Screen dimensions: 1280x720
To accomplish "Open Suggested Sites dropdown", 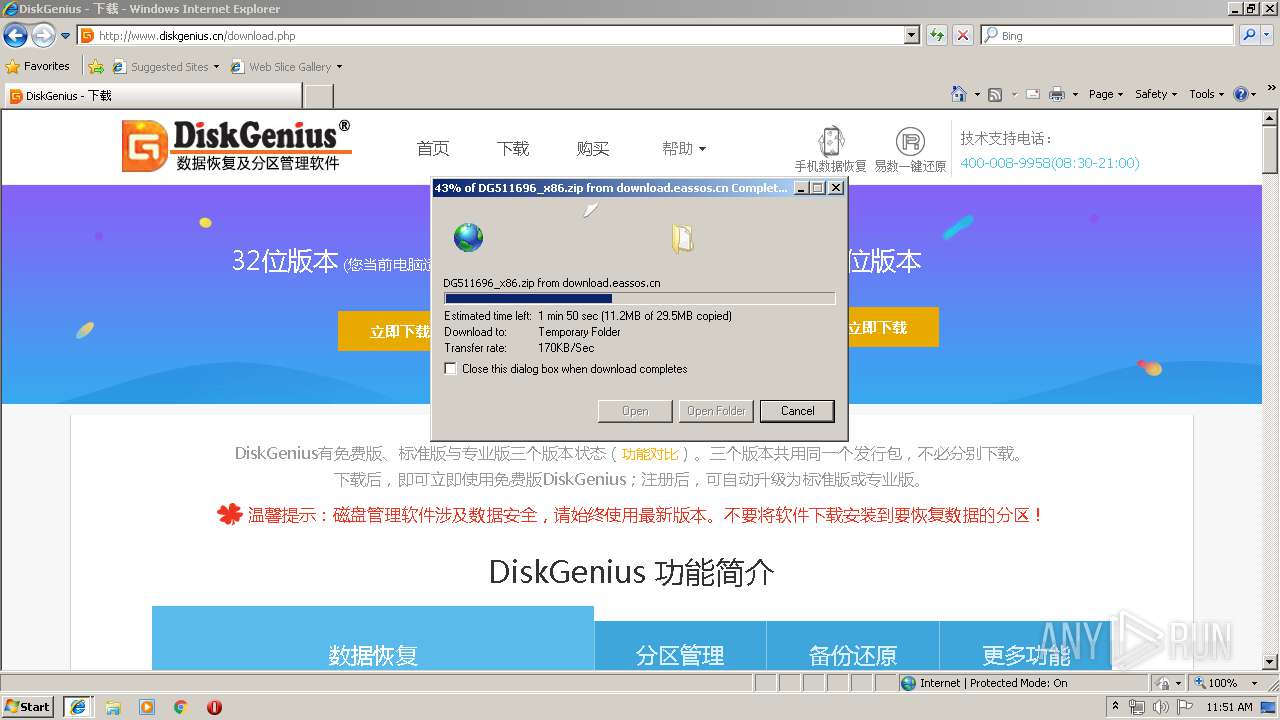I will 165,67.
